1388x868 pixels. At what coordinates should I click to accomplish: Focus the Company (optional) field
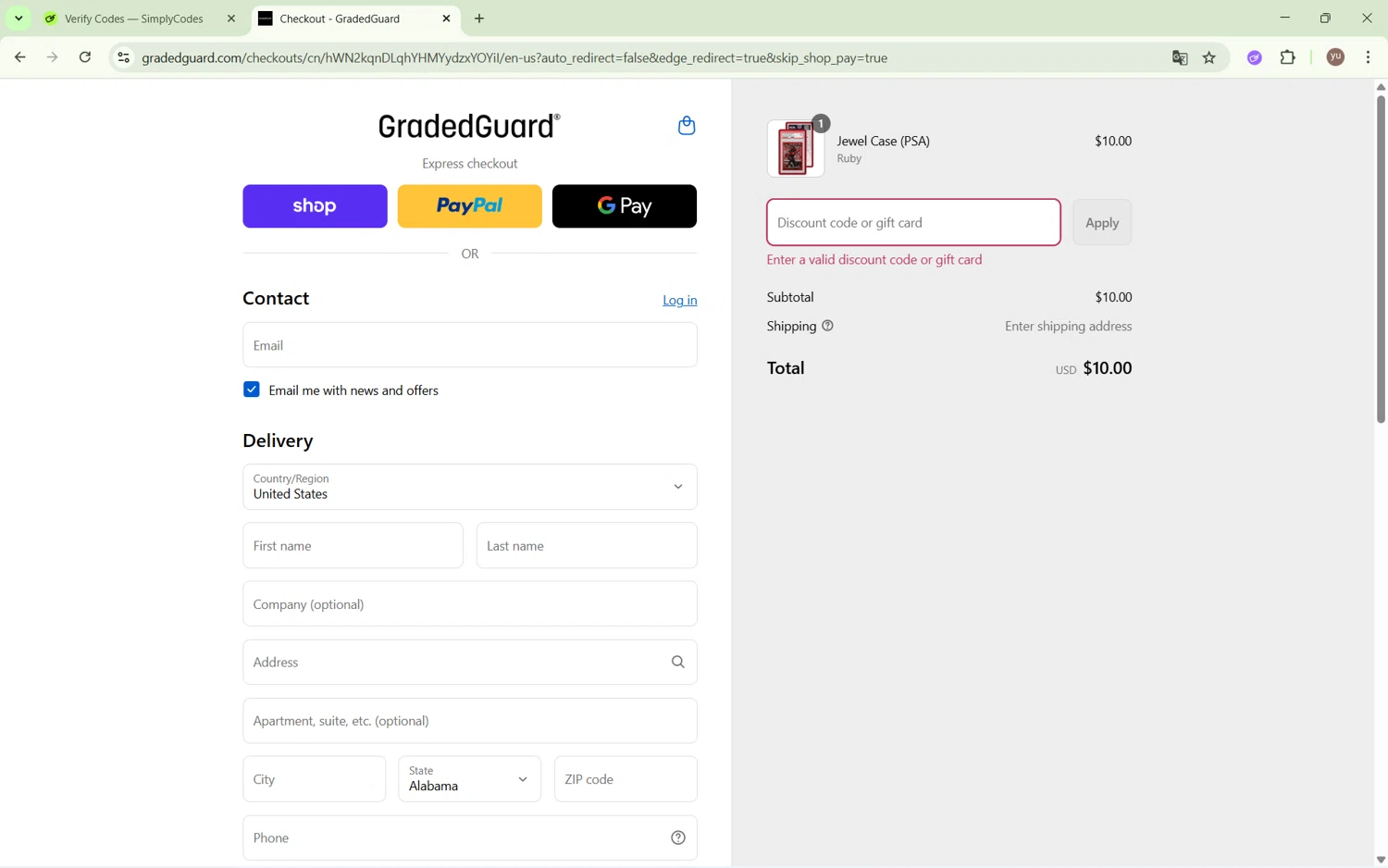click(469, 604)
